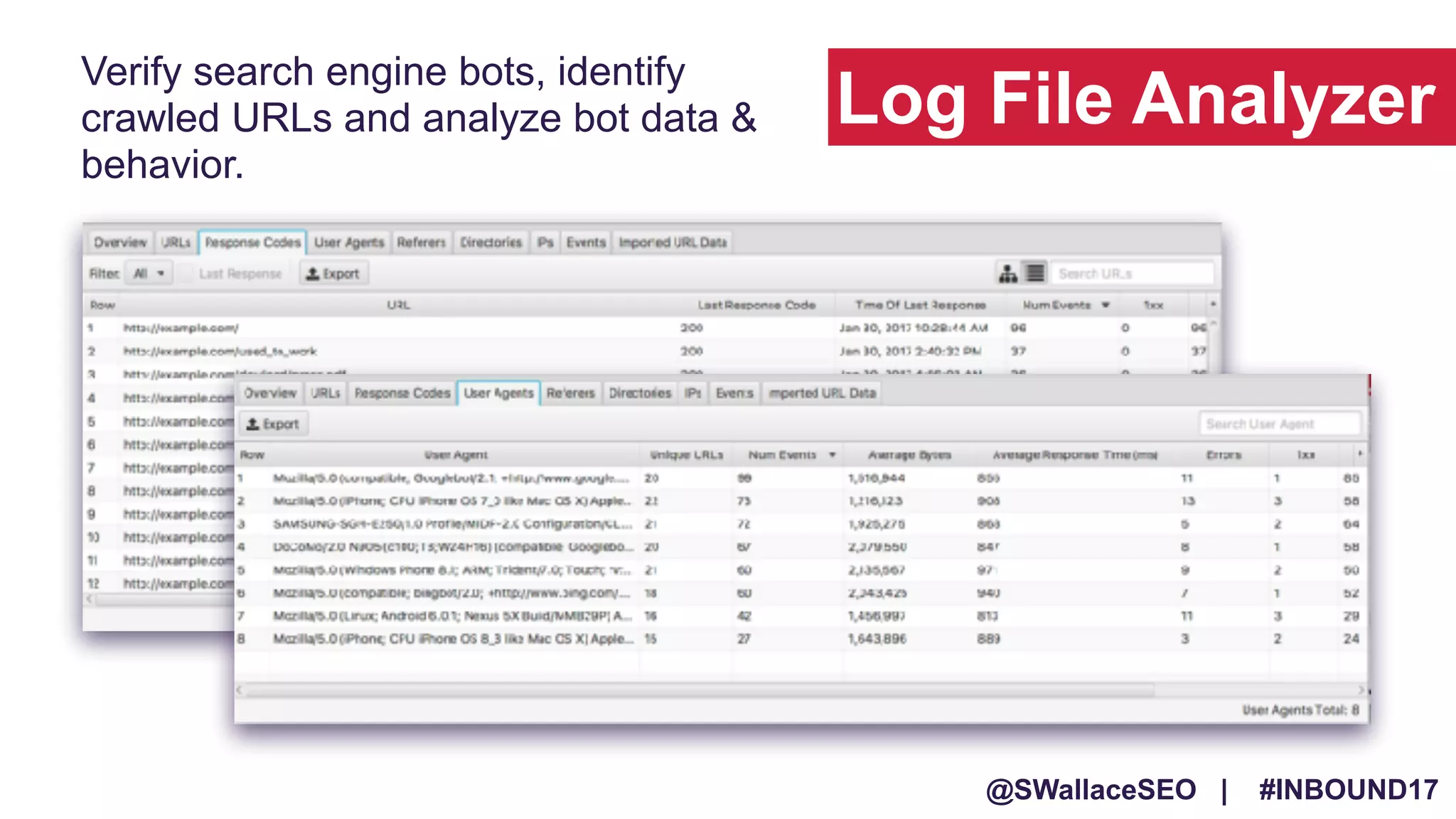Screen dimensions: 1456x819
Task: Select User Agents tab in front window
Action: pyautogui.click(x=498, y=393)
